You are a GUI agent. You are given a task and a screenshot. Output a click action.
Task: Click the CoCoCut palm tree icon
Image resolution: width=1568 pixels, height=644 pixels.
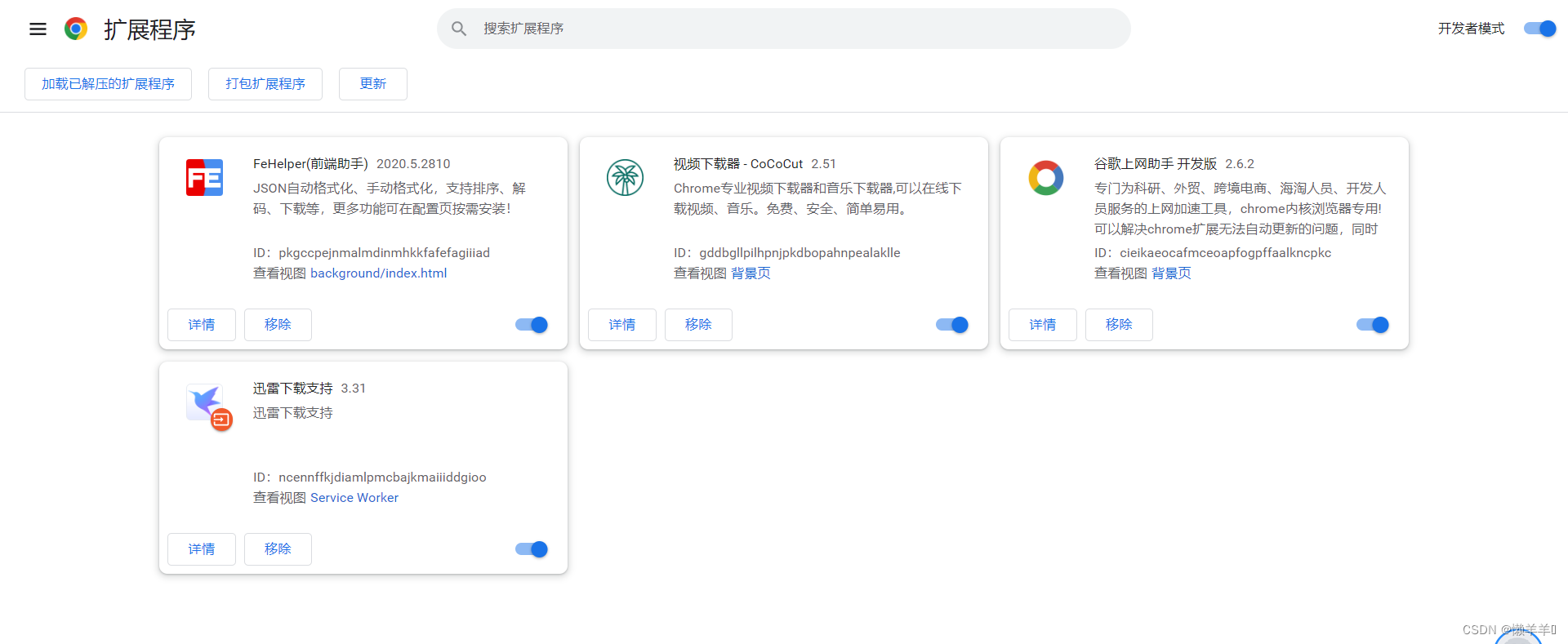pyautogui.click(x=625, y=178)
